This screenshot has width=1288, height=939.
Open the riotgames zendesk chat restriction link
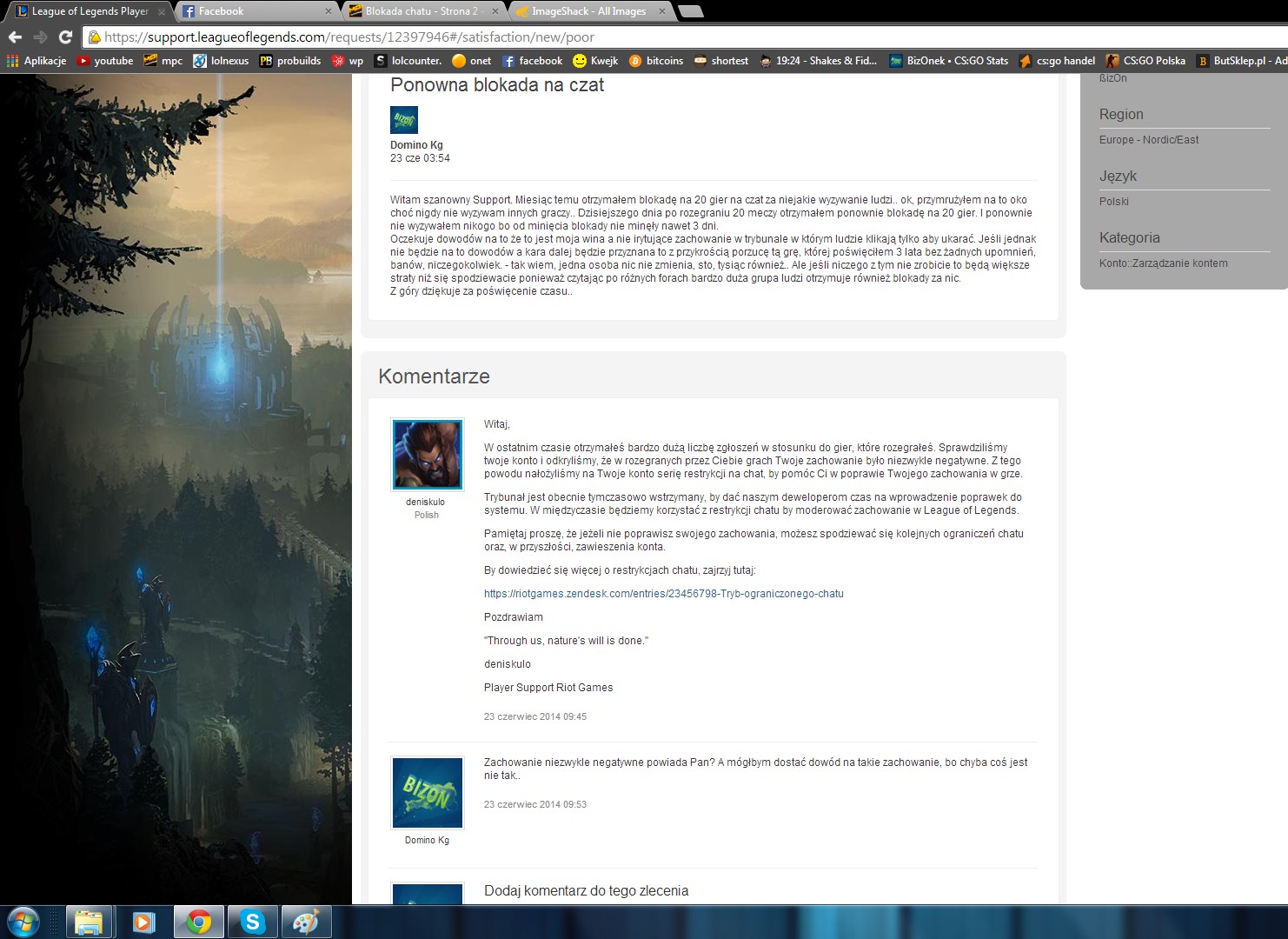[x=664, y=594]
